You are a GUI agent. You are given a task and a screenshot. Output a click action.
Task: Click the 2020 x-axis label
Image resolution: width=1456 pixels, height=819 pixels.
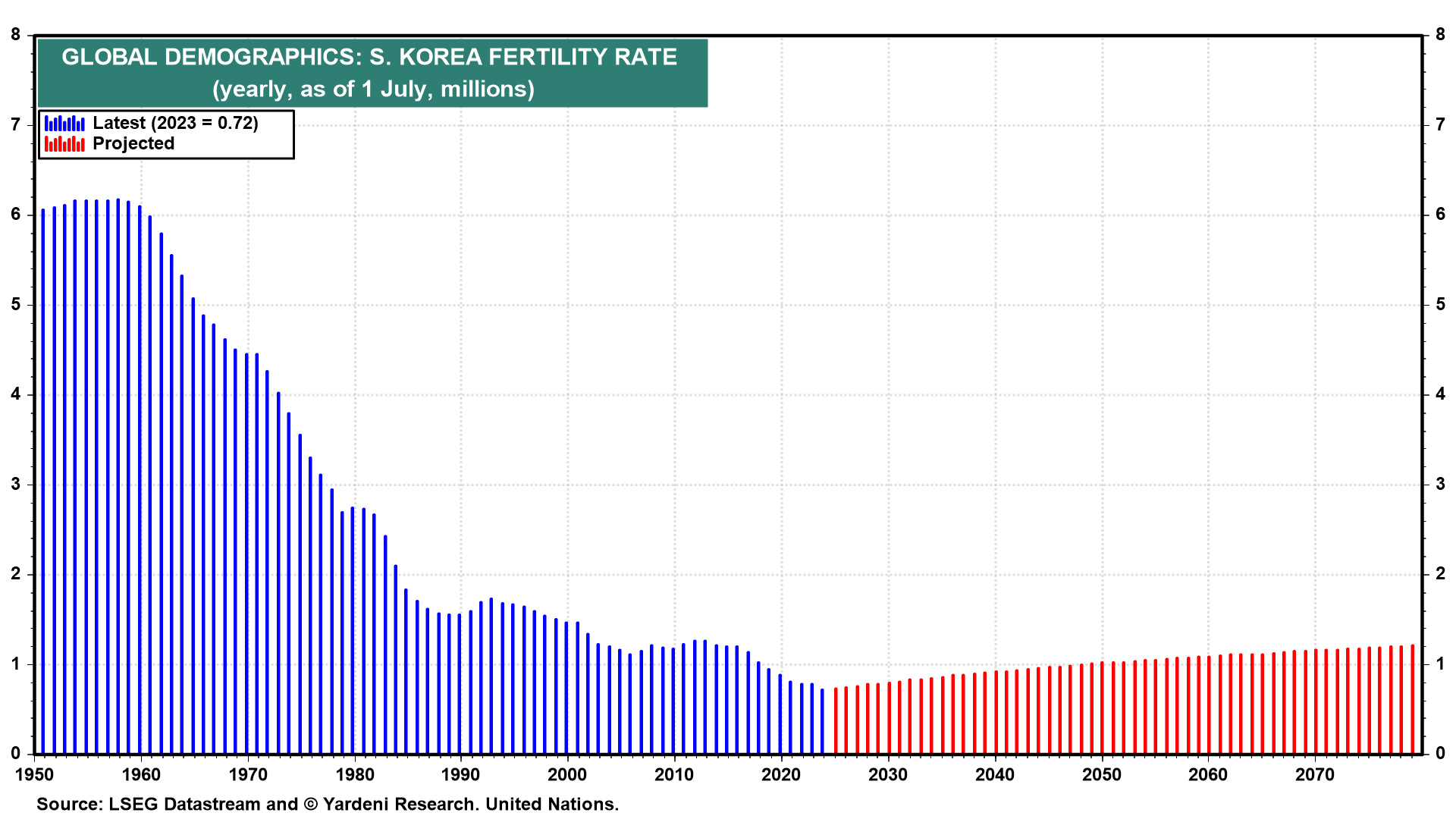(781, 775)
